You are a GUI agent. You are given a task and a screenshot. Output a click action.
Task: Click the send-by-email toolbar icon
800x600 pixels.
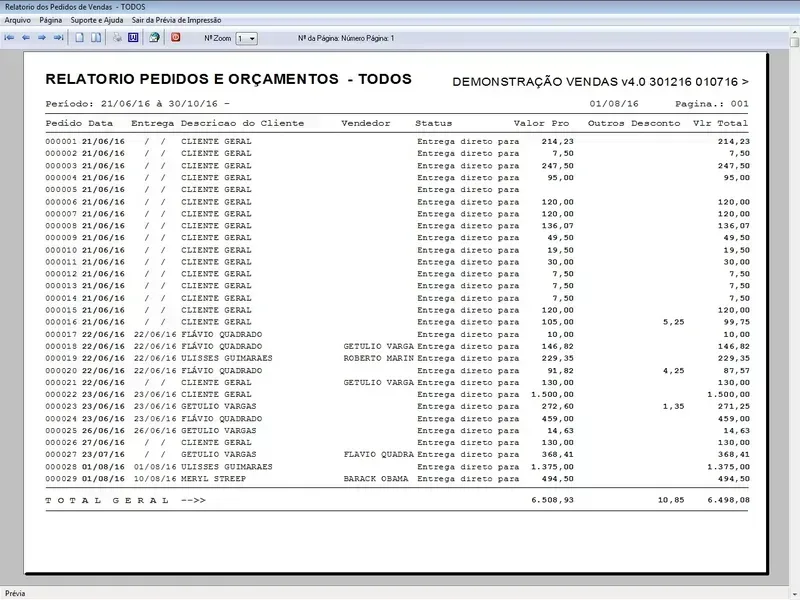(x=154, y=38)
